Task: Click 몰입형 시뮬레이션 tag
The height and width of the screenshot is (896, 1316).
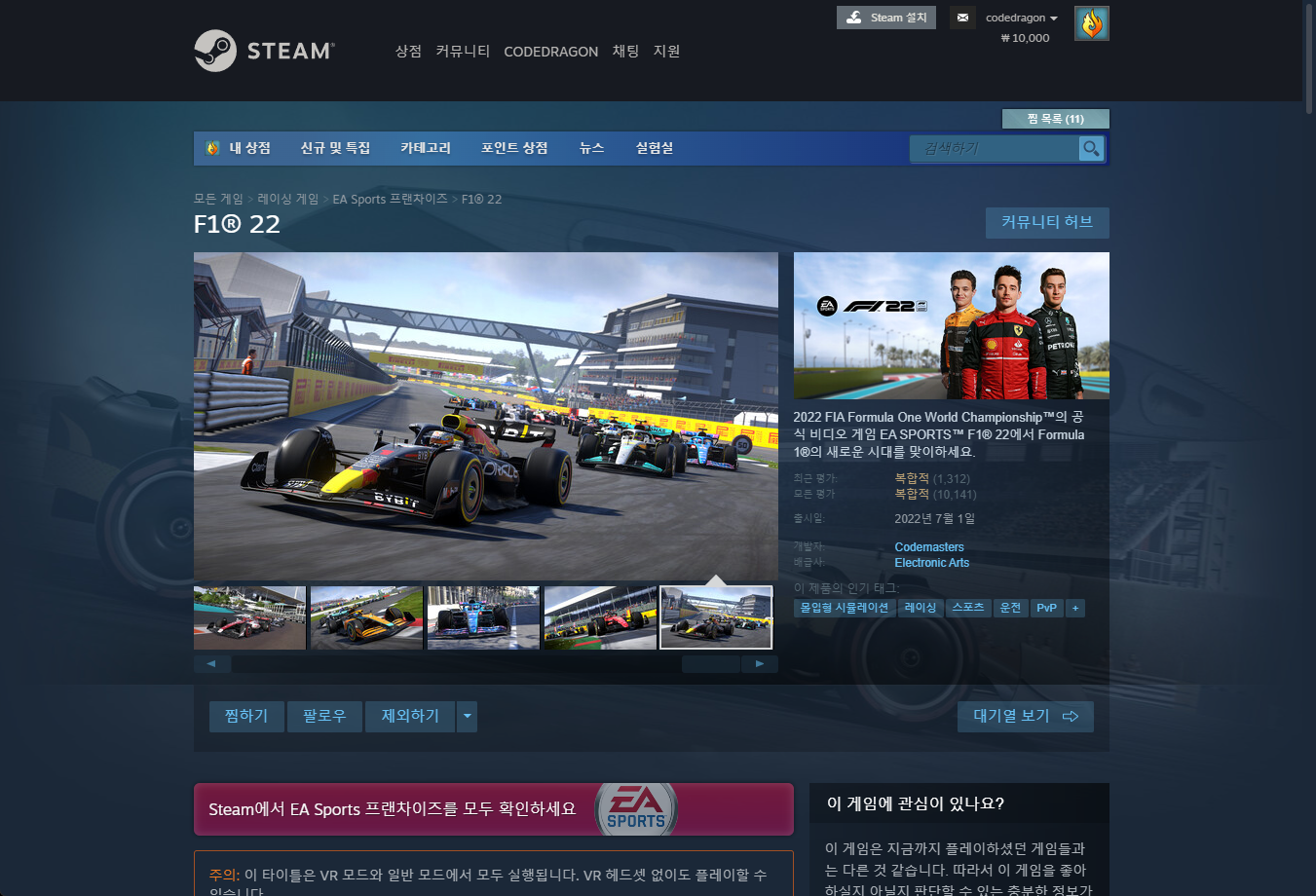Action: (845, 608)
